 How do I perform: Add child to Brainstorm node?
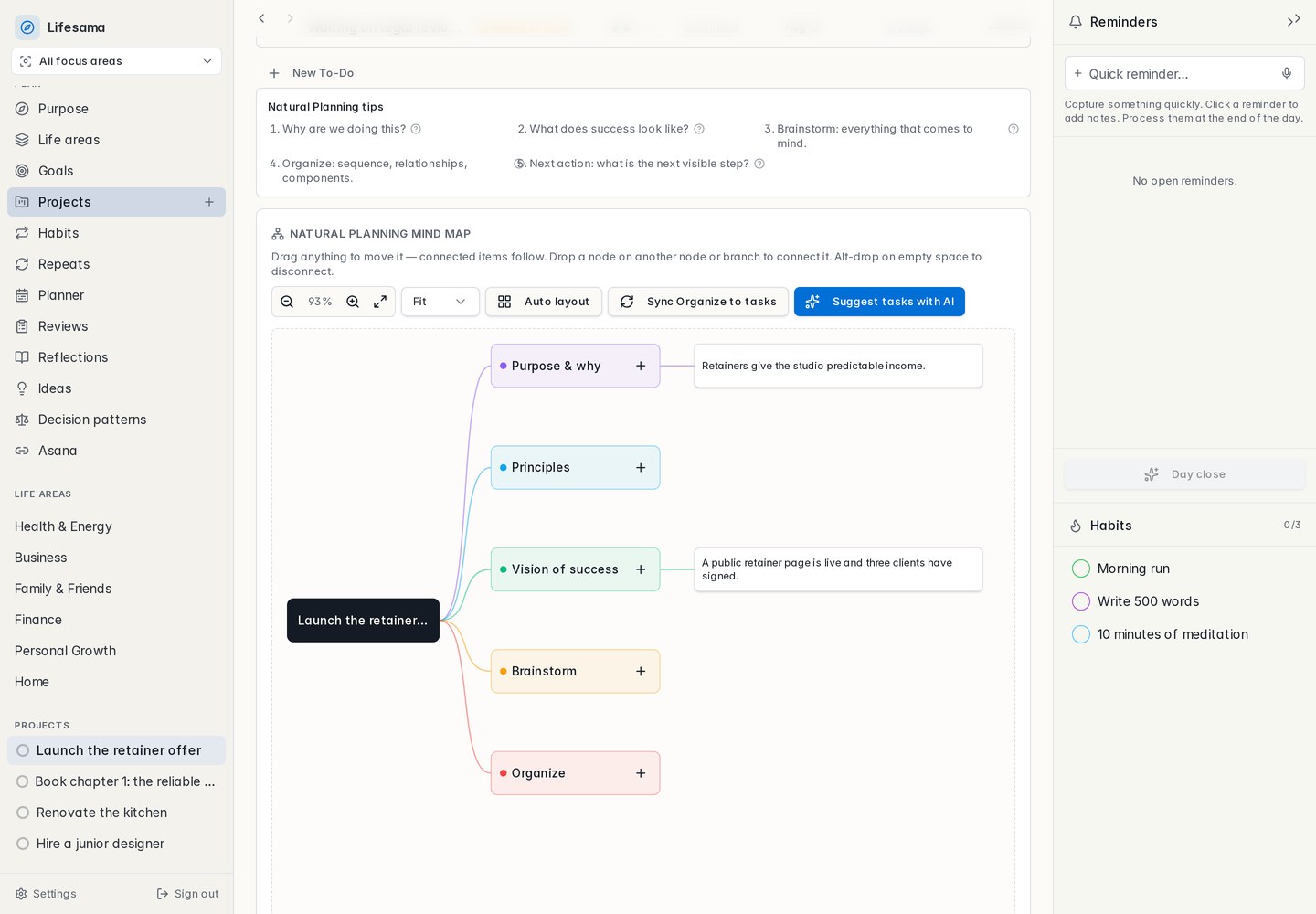click(x=641, y=672)
